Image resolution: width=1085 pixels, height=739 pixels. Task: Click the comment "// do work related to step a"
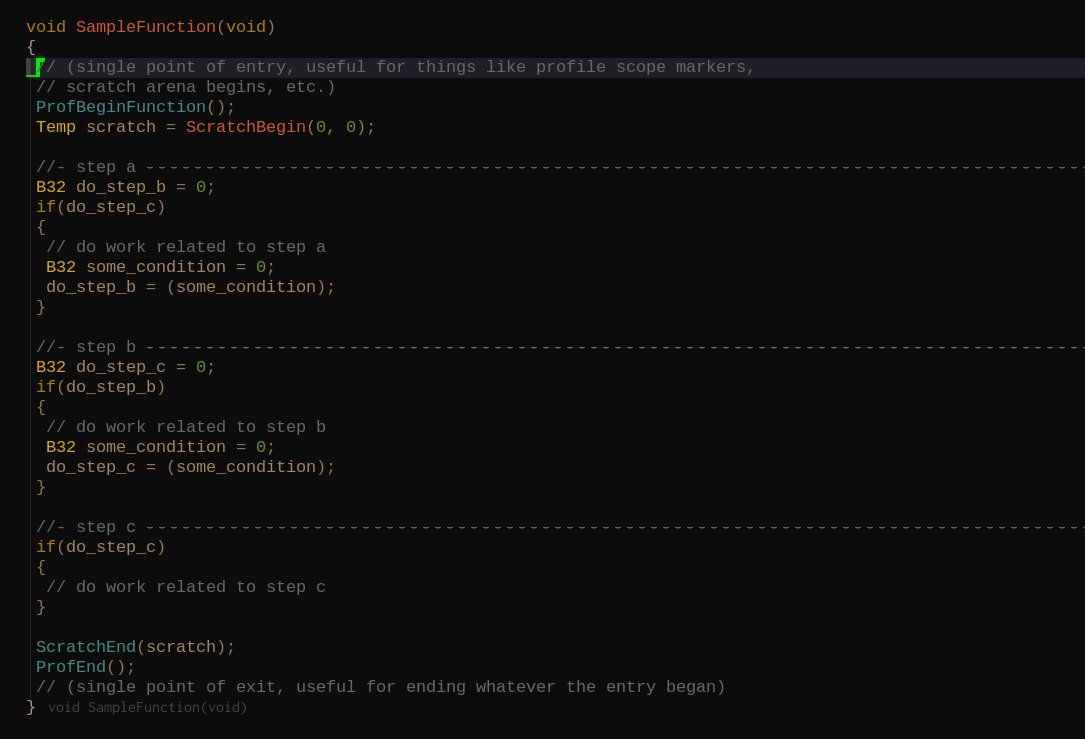pyautogui.click(x=185, y=247)
